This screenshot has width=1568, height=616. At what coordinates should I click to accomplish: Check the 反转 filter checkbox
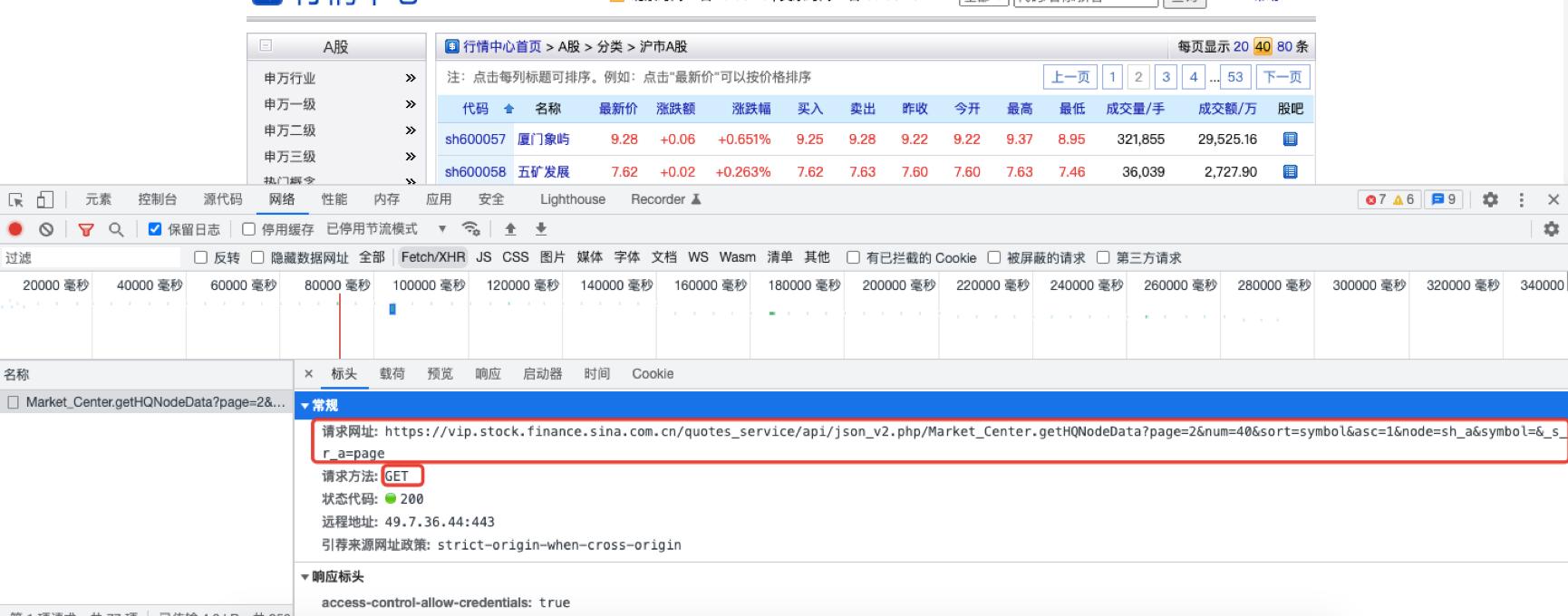(201, 257)
